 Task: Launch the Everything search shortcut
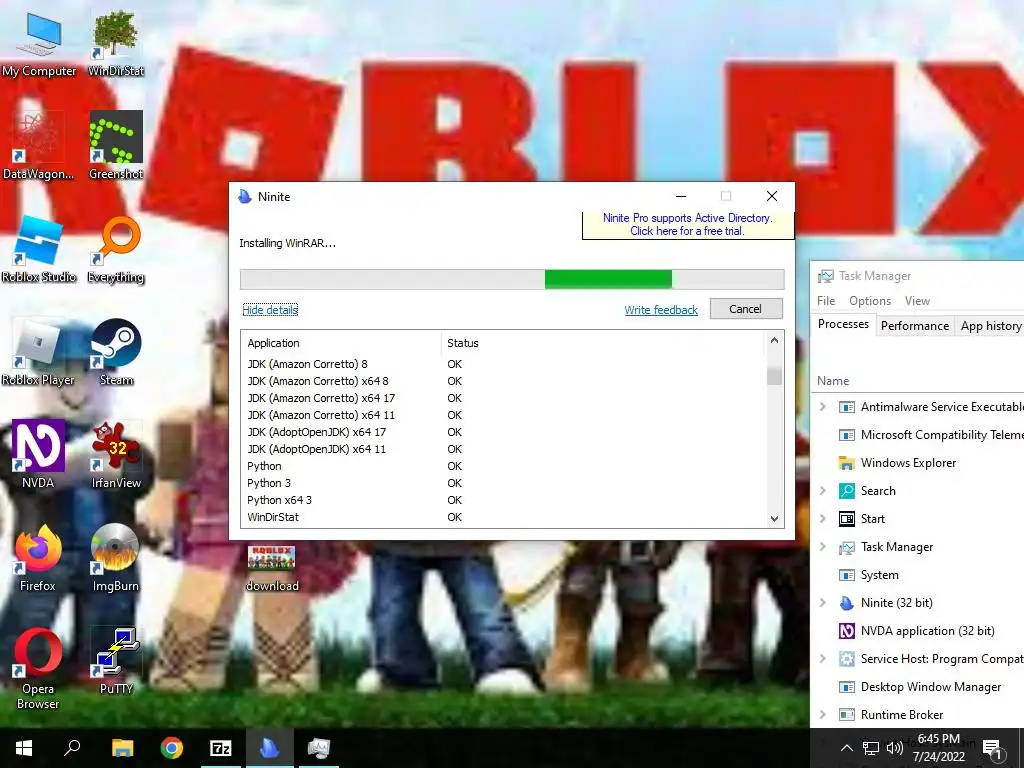click(x=116, y=249)
